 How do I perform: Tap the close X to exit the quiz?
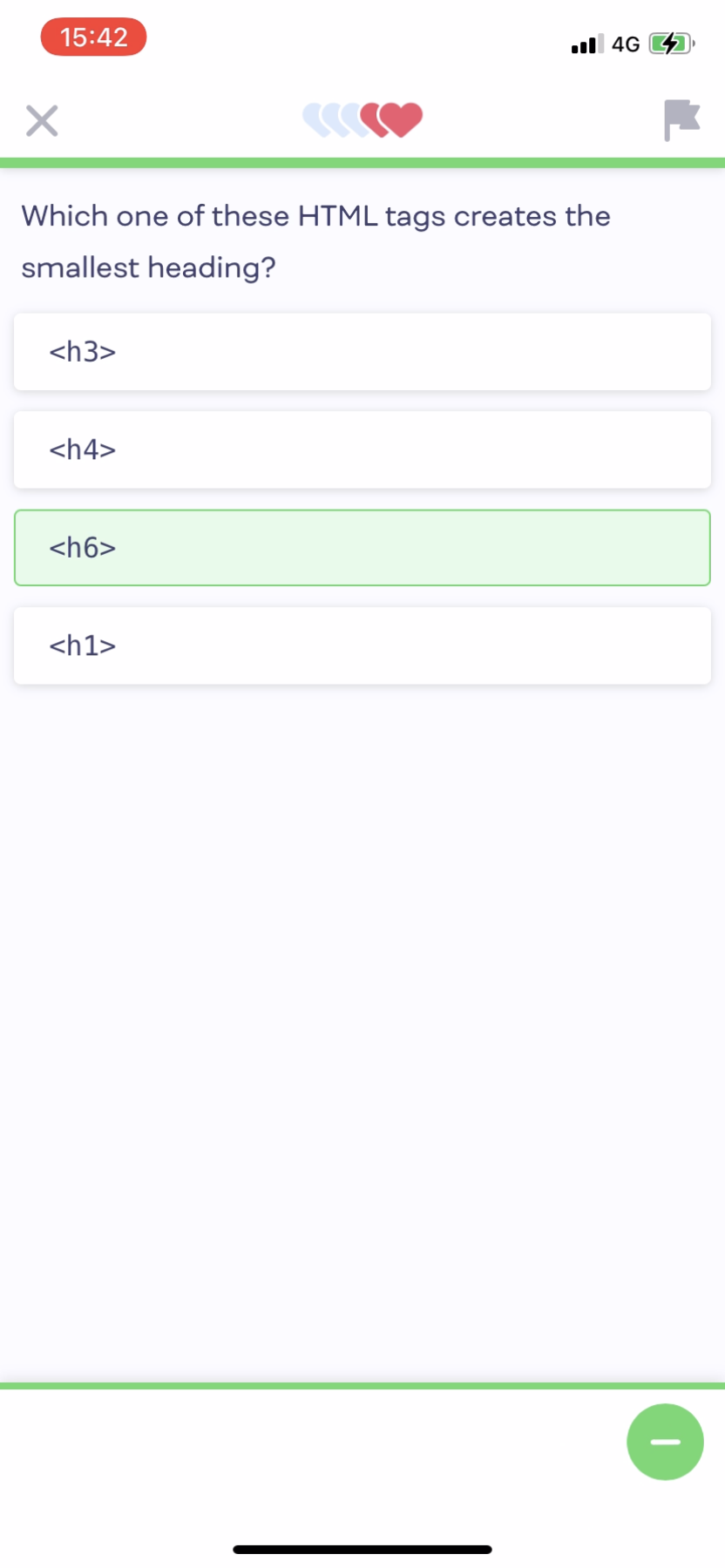click(x=41, y=120)
